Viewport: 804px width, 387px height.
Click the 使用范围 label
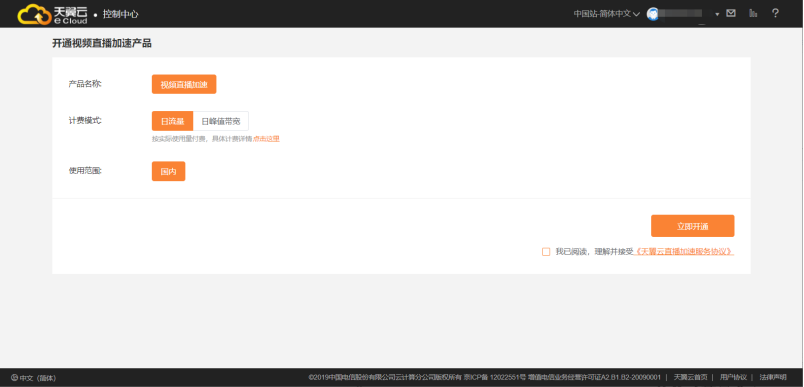85,171
